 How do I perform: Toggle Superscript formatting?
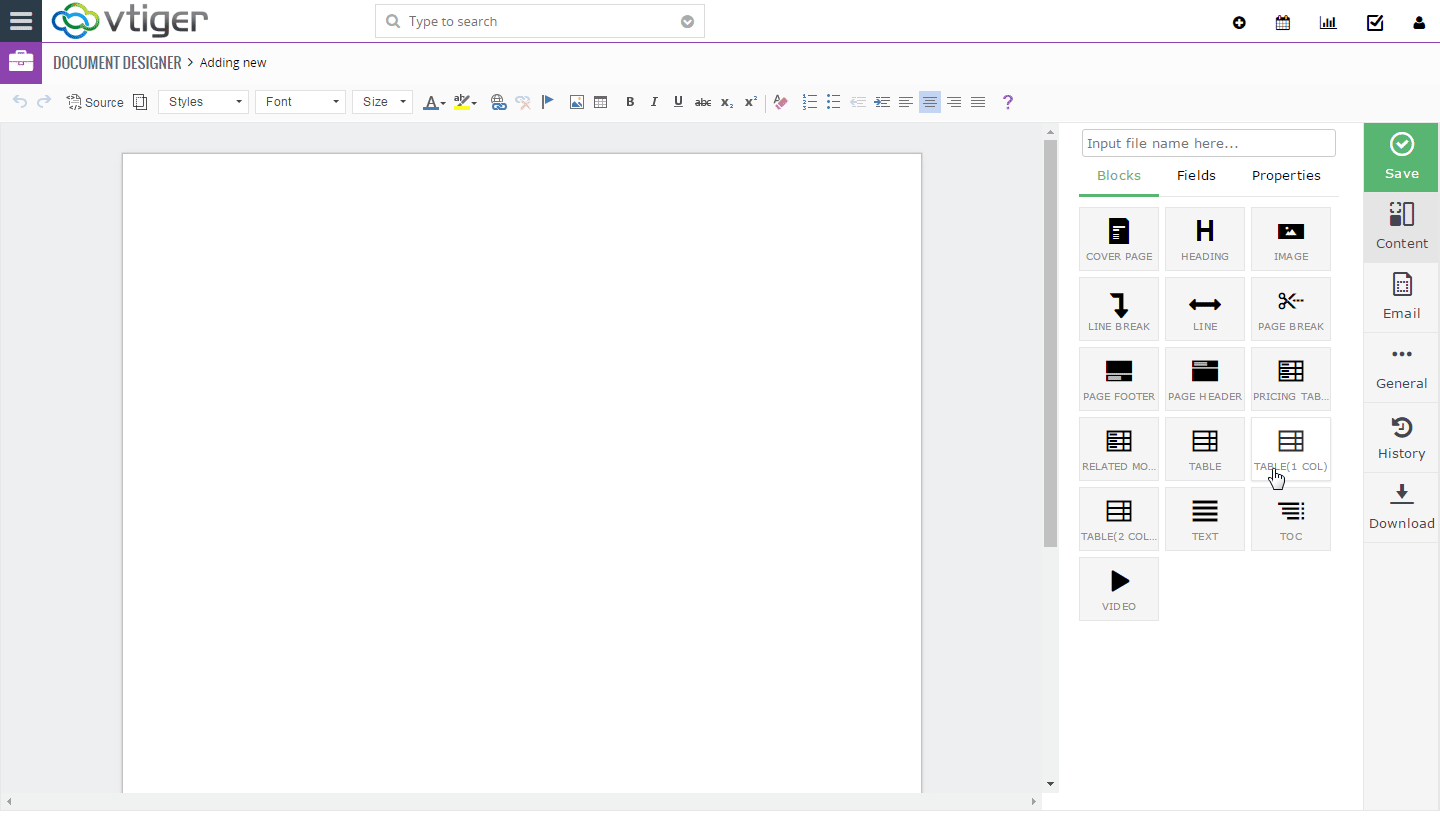(751, 102)
